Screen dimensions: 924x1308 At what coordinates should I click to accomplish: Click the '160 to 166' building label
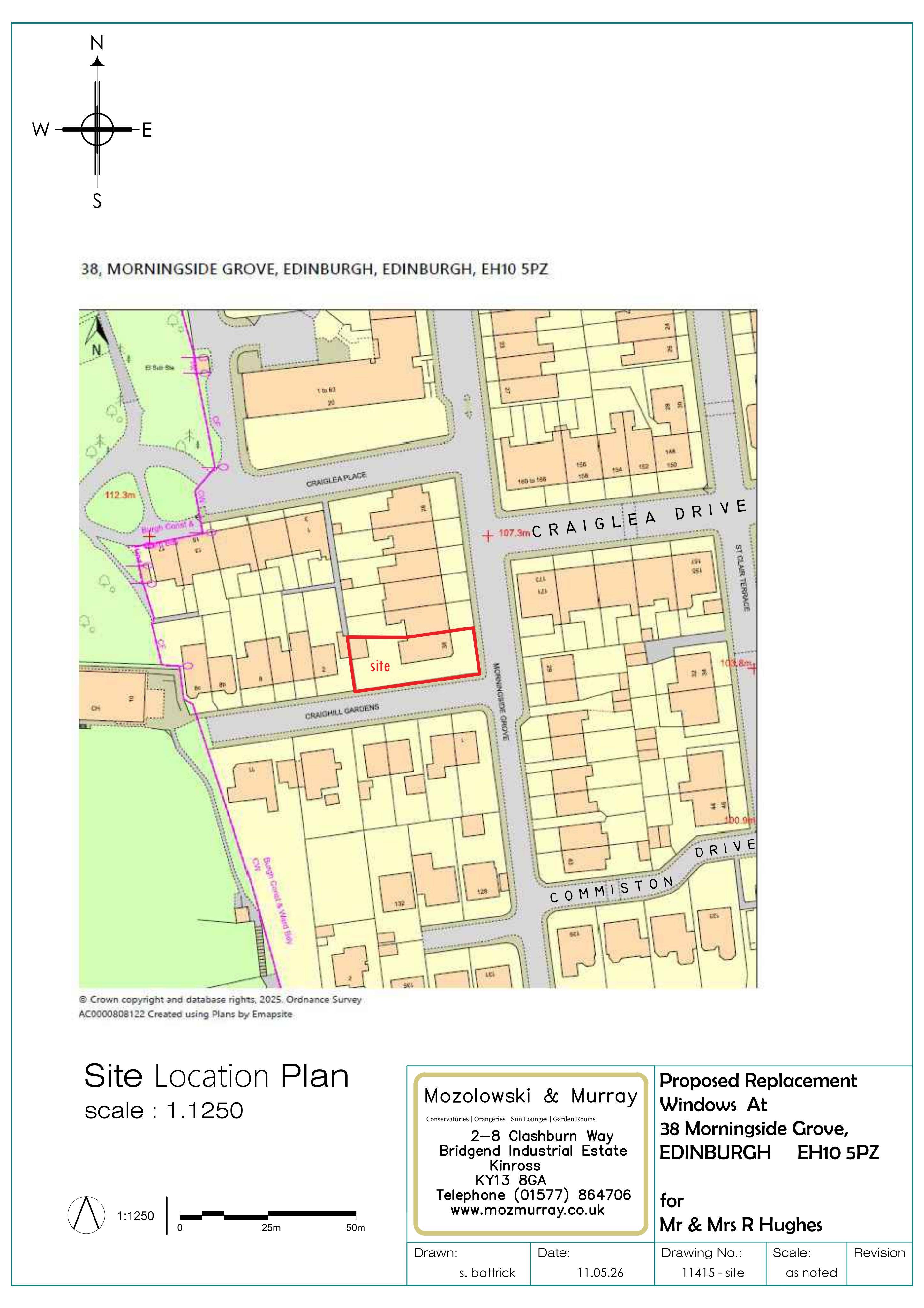(532, 481)
